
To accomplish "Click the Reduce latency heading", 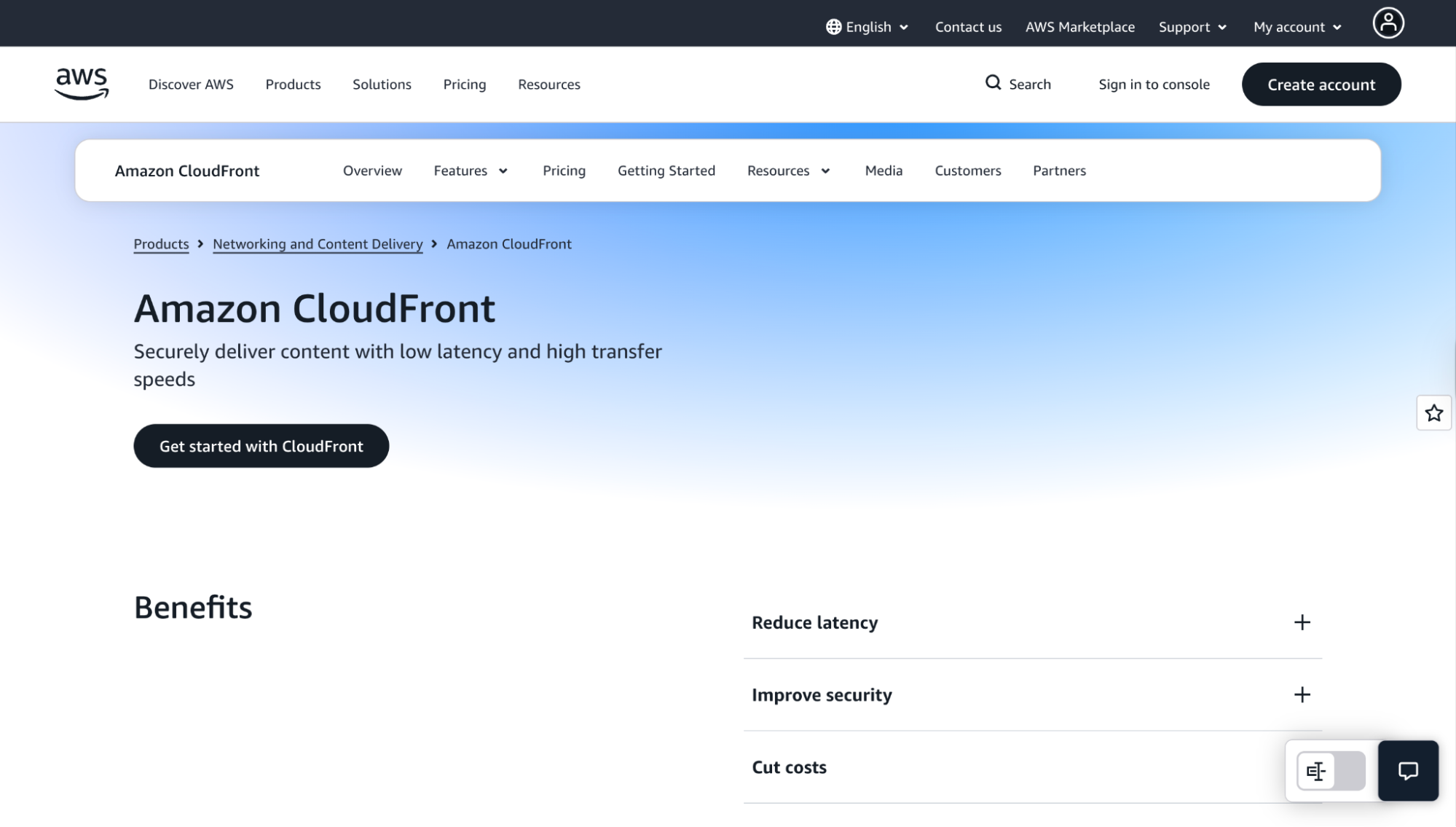I will coord(814,622).
